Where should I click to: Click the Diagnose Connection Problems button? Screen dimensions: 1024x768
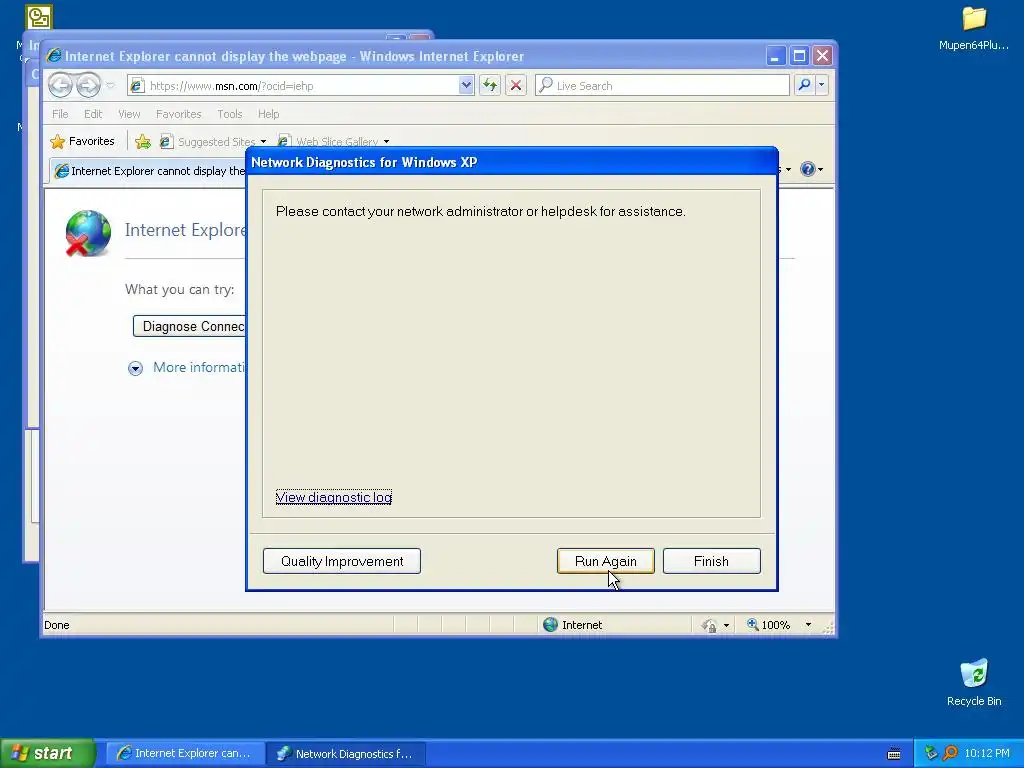pyautogui.click(x=189, y=326)
